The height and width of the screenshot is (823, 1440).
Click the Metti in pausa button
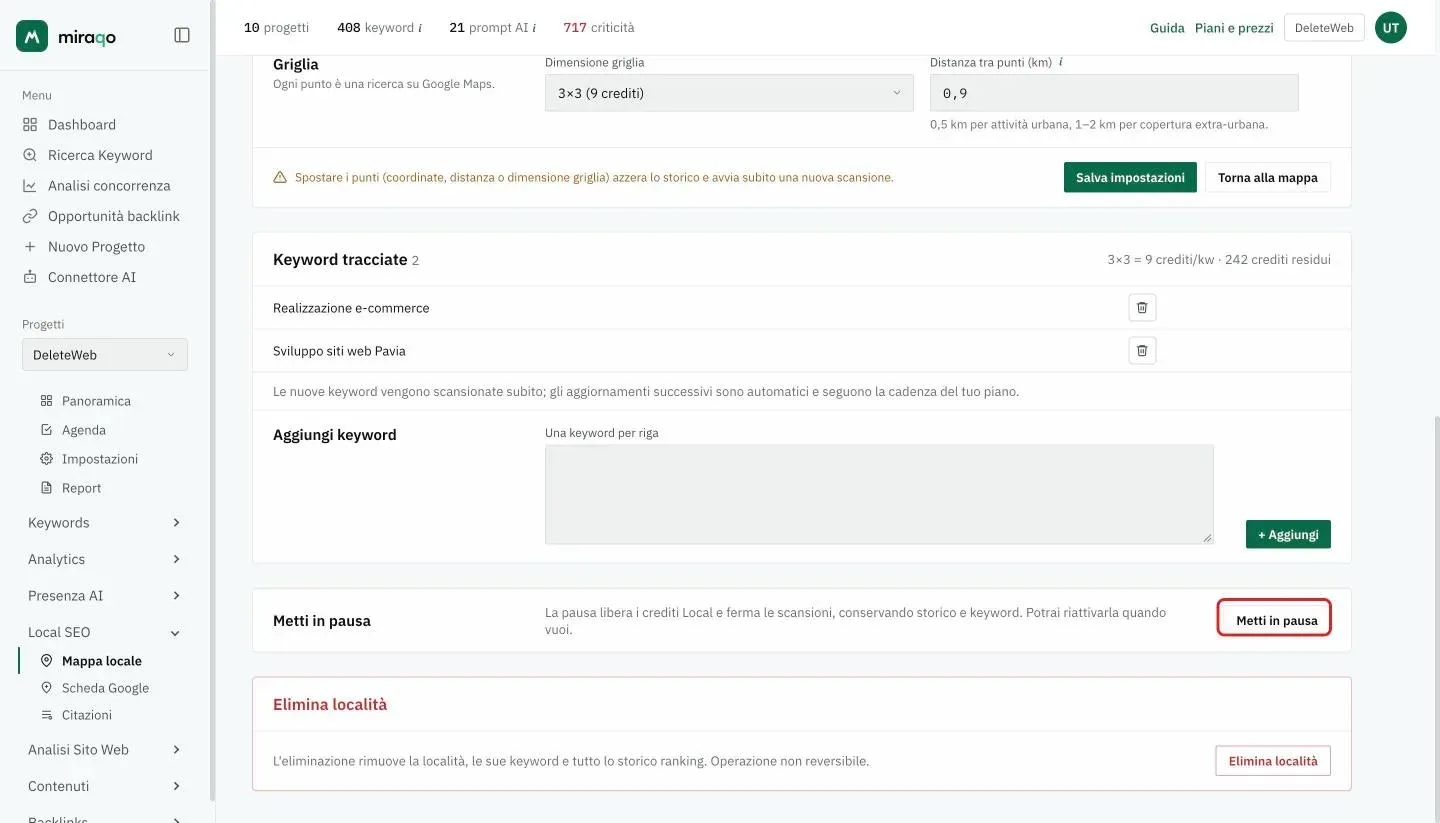pos(1275,620)
